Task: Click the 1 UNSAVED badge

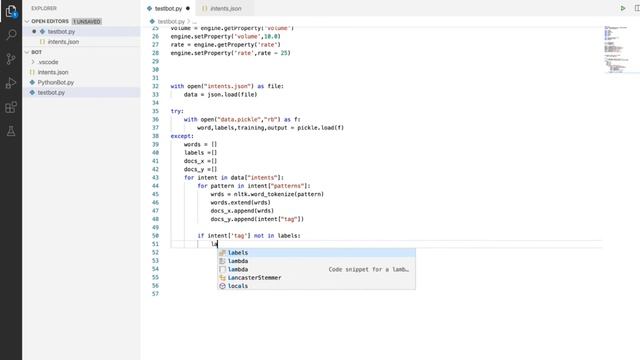Action: [87, 21]
